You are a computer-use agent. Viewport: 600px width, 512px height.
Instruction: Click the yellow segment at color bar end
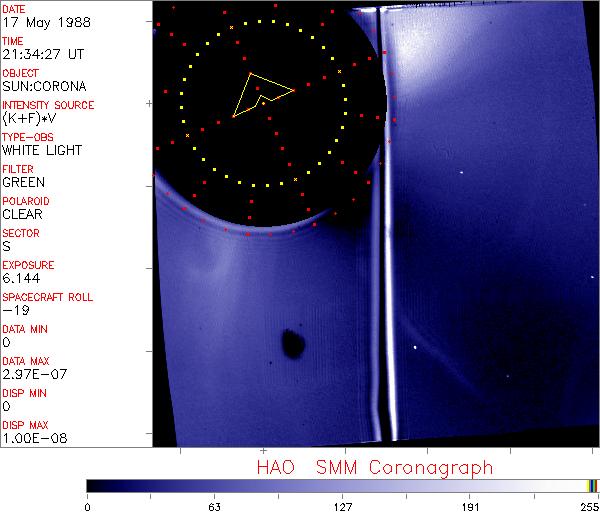pos(590,485)
